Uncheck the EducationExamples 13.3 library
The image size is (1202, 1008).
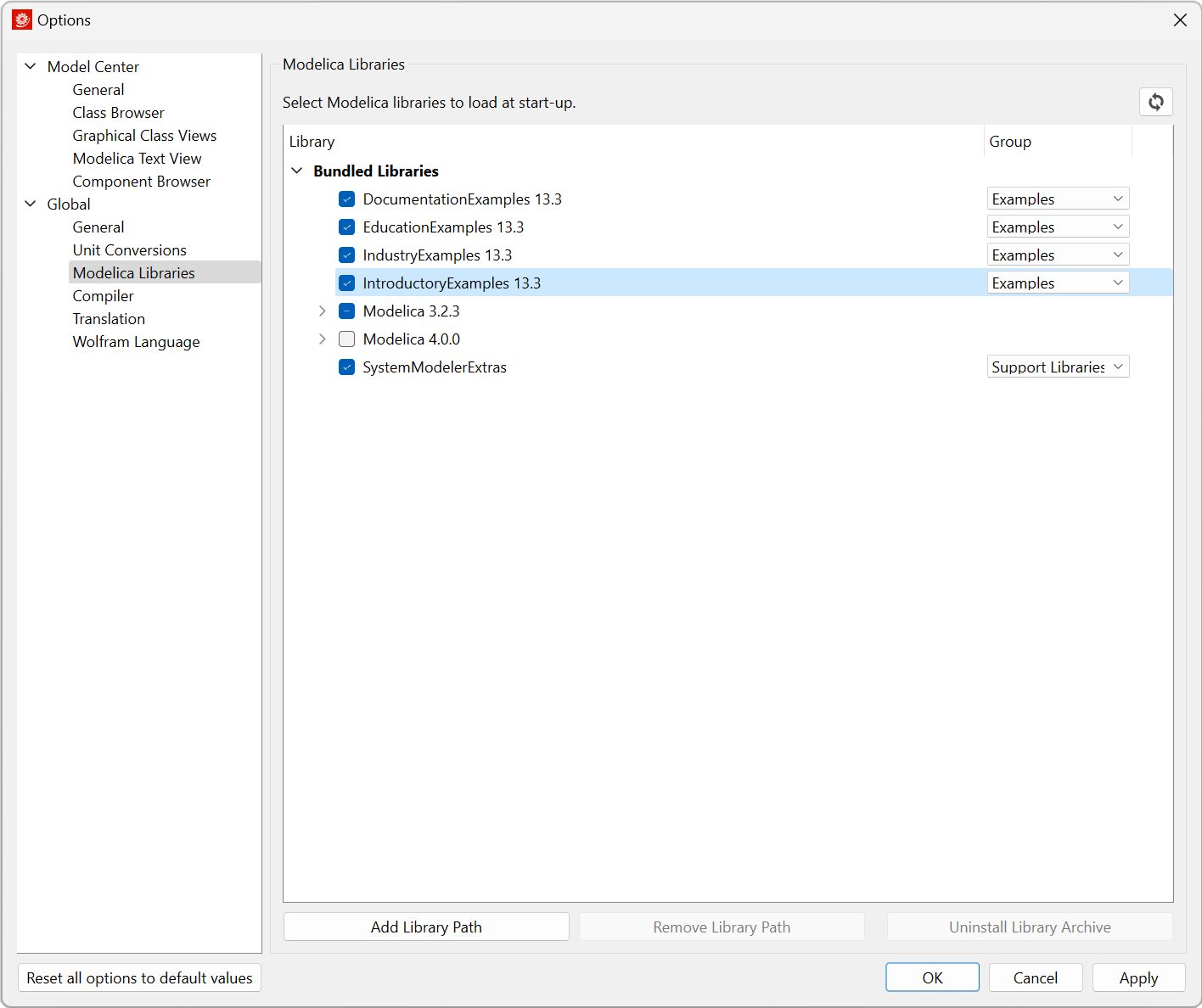tap(346, 227)
